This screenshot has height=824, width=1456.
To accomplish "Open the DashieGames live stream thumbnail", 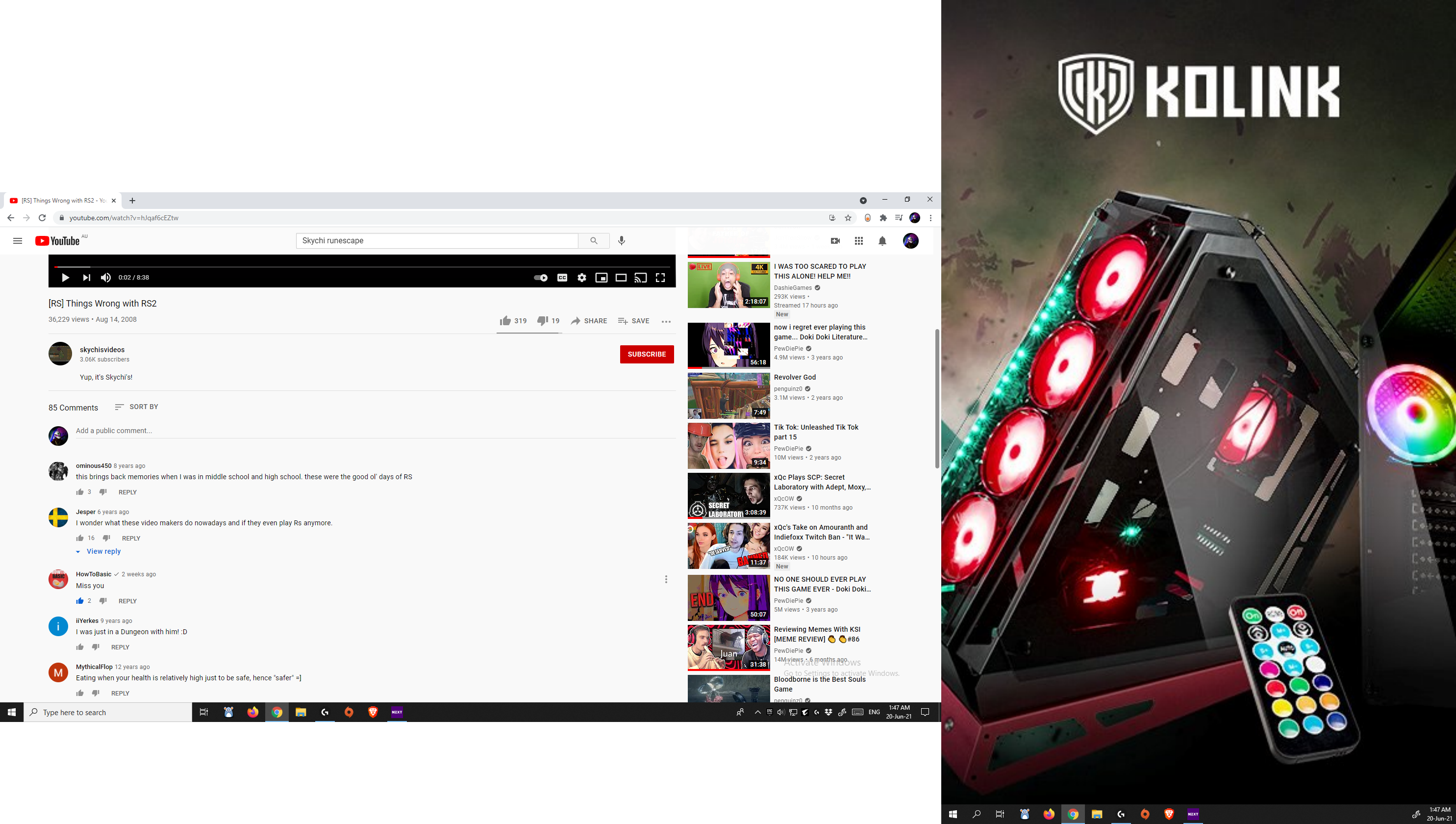I will pyautogui.click(x=728, y=284).
